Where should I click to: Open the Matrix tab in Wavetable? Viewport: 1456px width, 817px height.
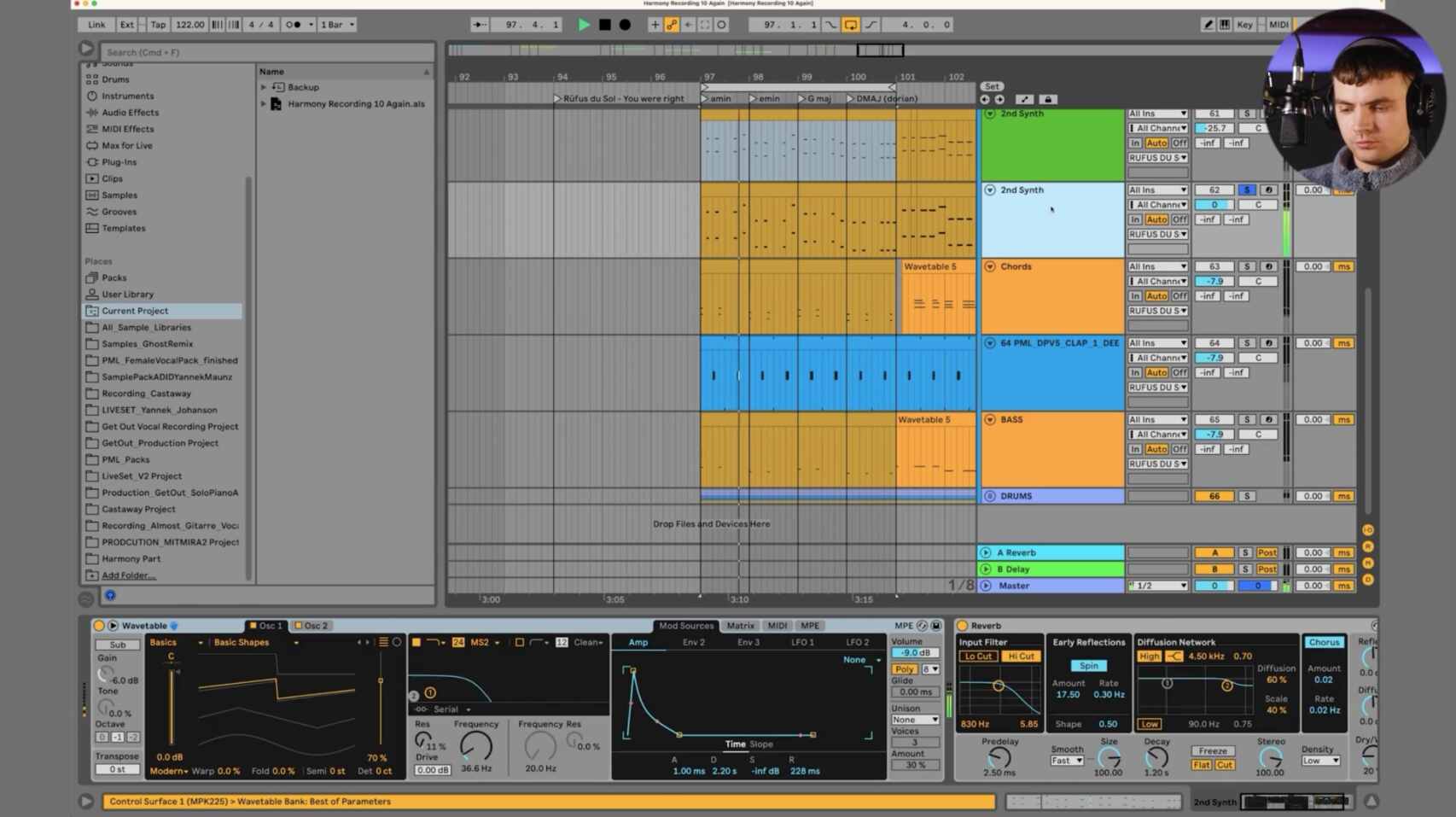(740, 626)
